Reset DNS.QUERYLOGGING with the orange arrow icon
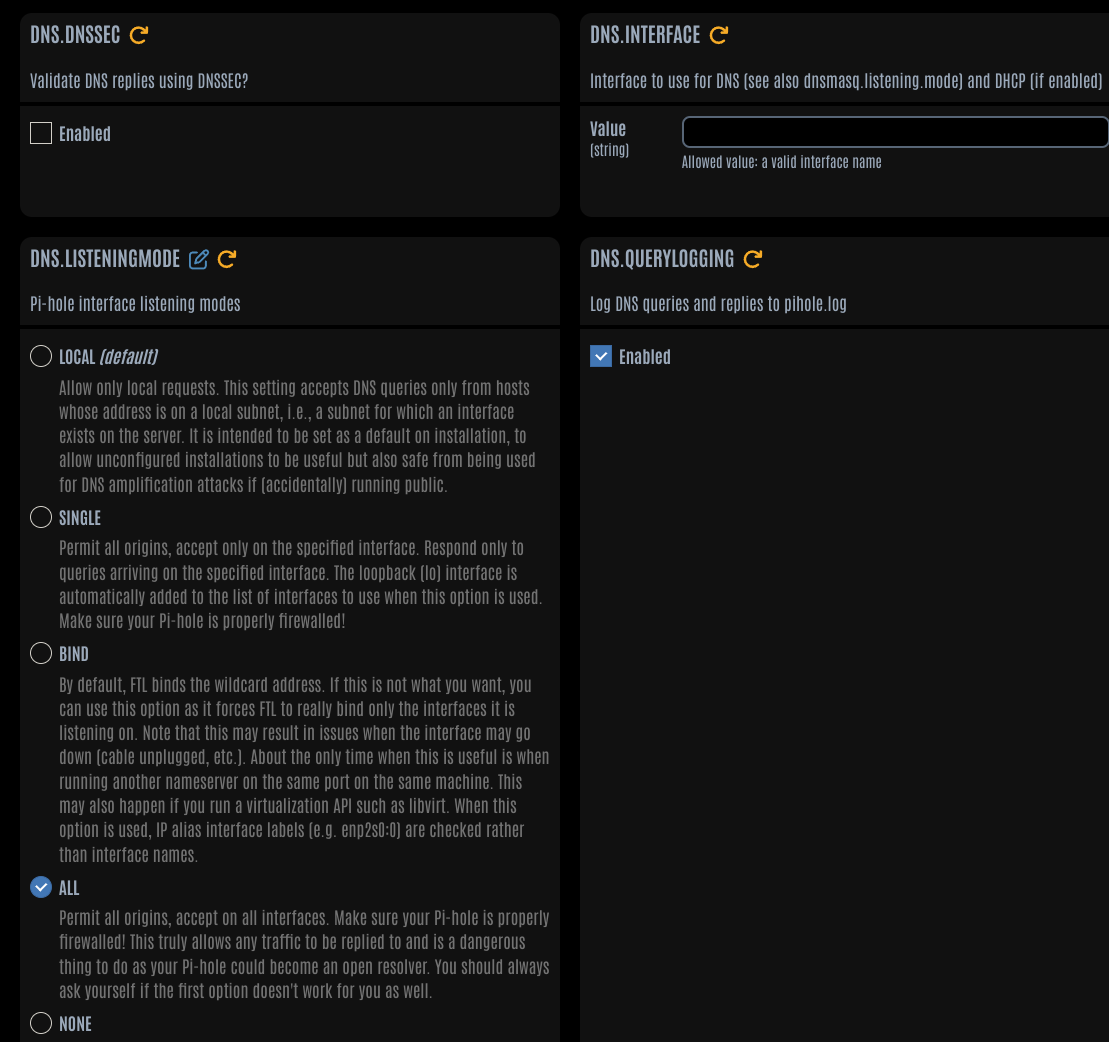This screenshot has height=1042, width=1109. pos(753,259)
